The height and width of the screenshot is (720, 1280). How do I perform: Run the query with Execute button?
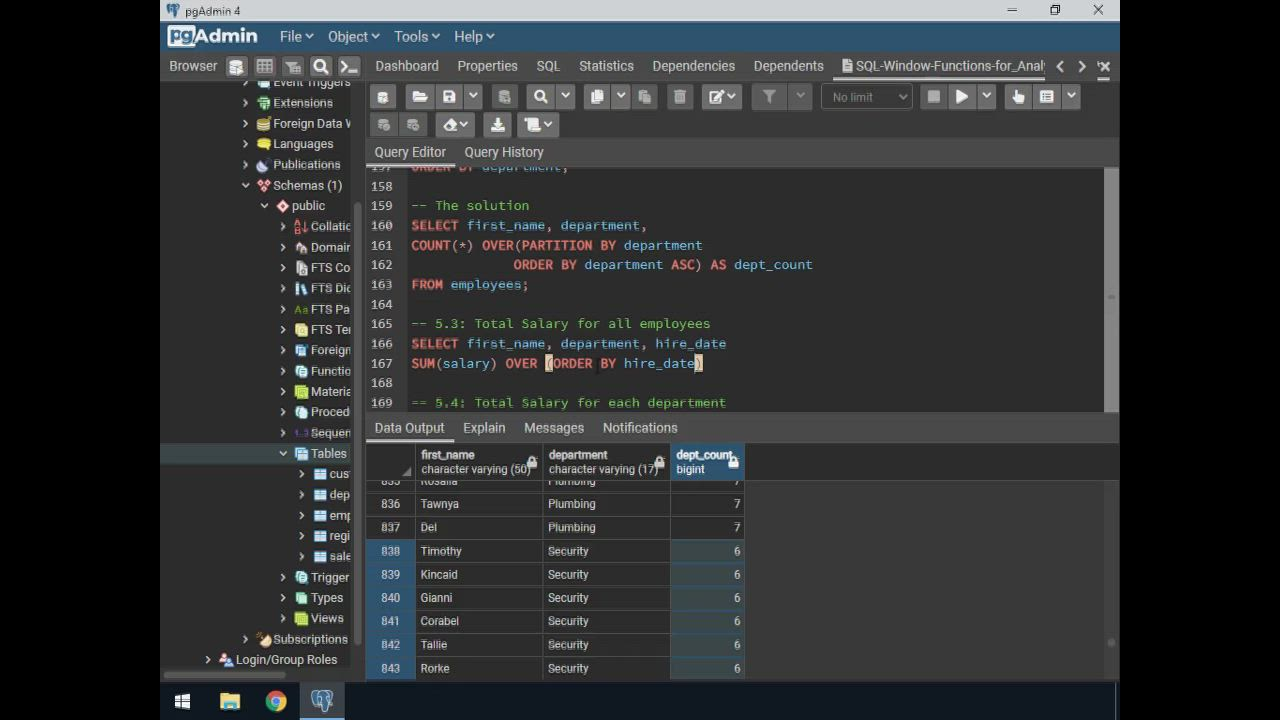click(961, 97)
